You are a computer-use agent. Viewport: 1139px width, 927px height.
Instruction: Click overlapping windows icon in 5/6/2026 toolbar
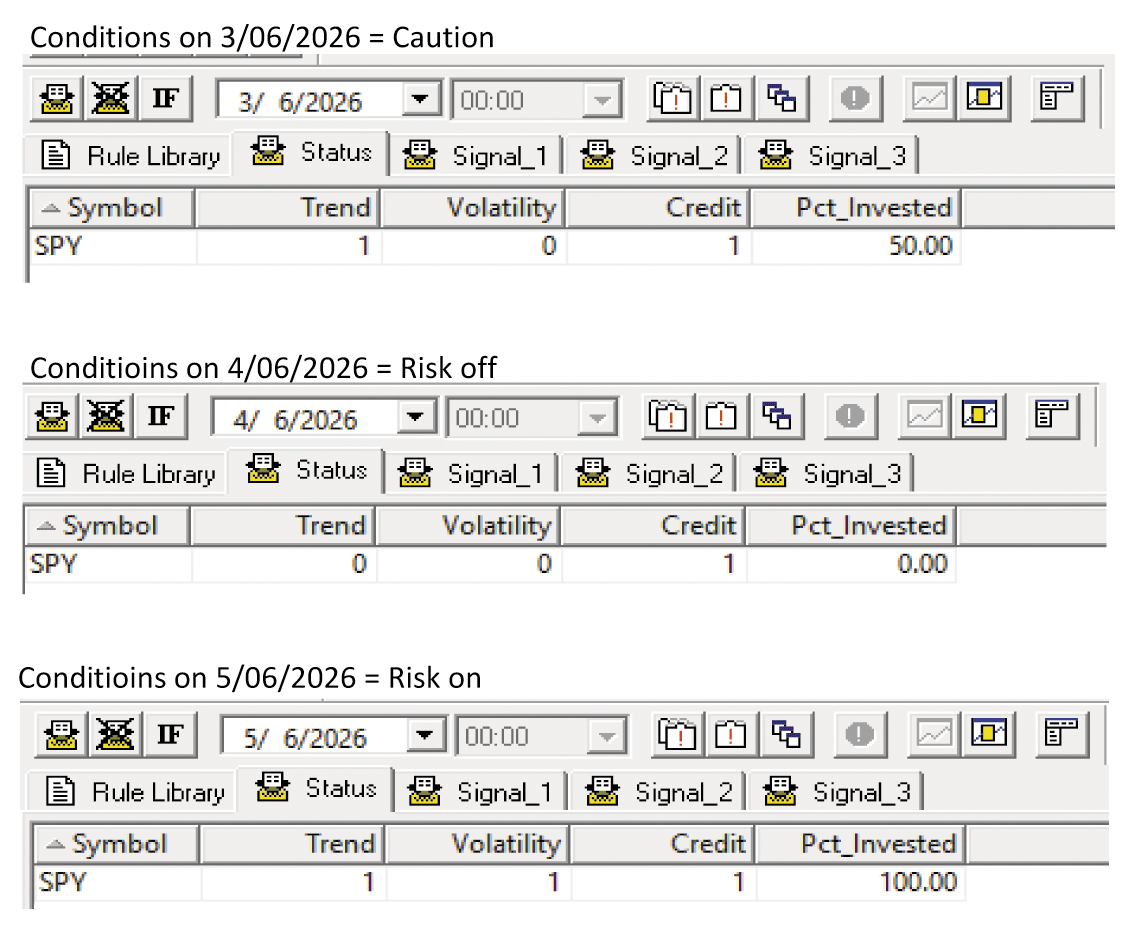pos(786,734)
